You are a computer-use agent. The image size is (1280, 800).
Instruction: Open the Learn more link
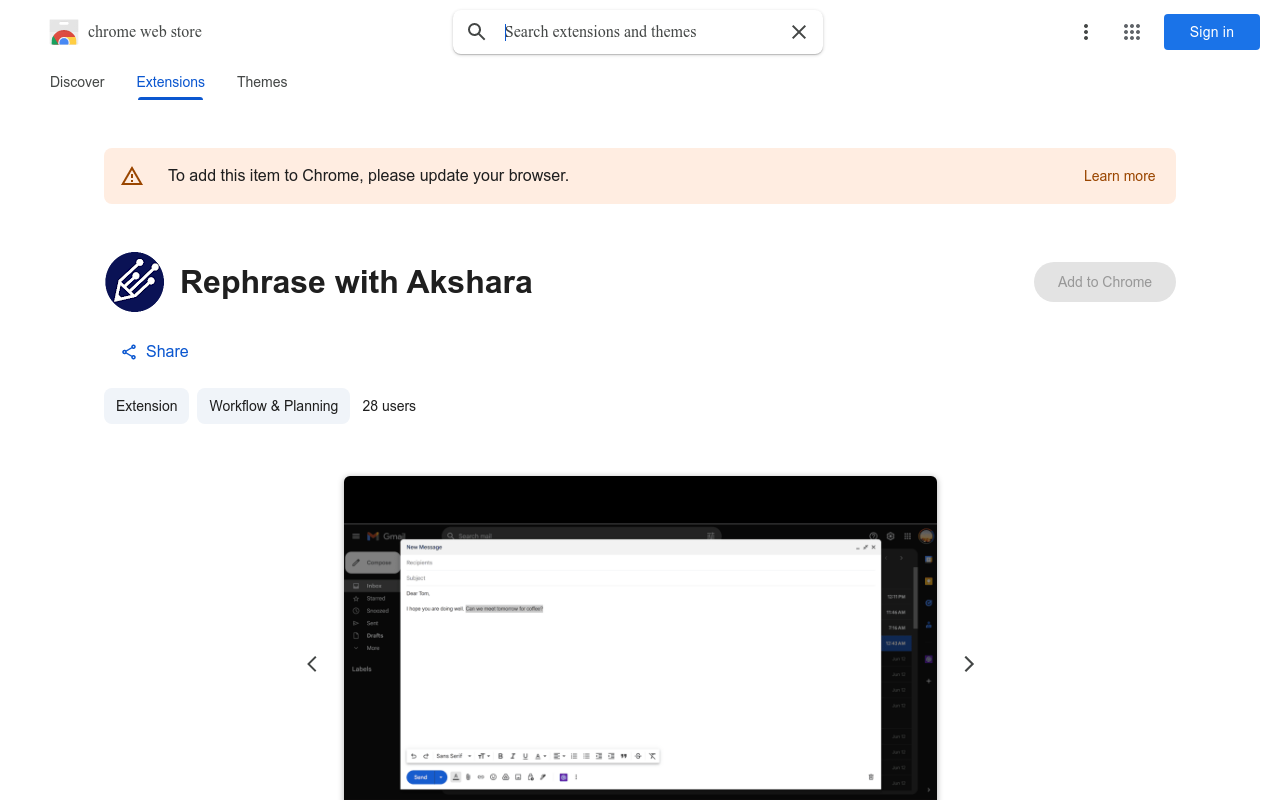point(1119,176)
